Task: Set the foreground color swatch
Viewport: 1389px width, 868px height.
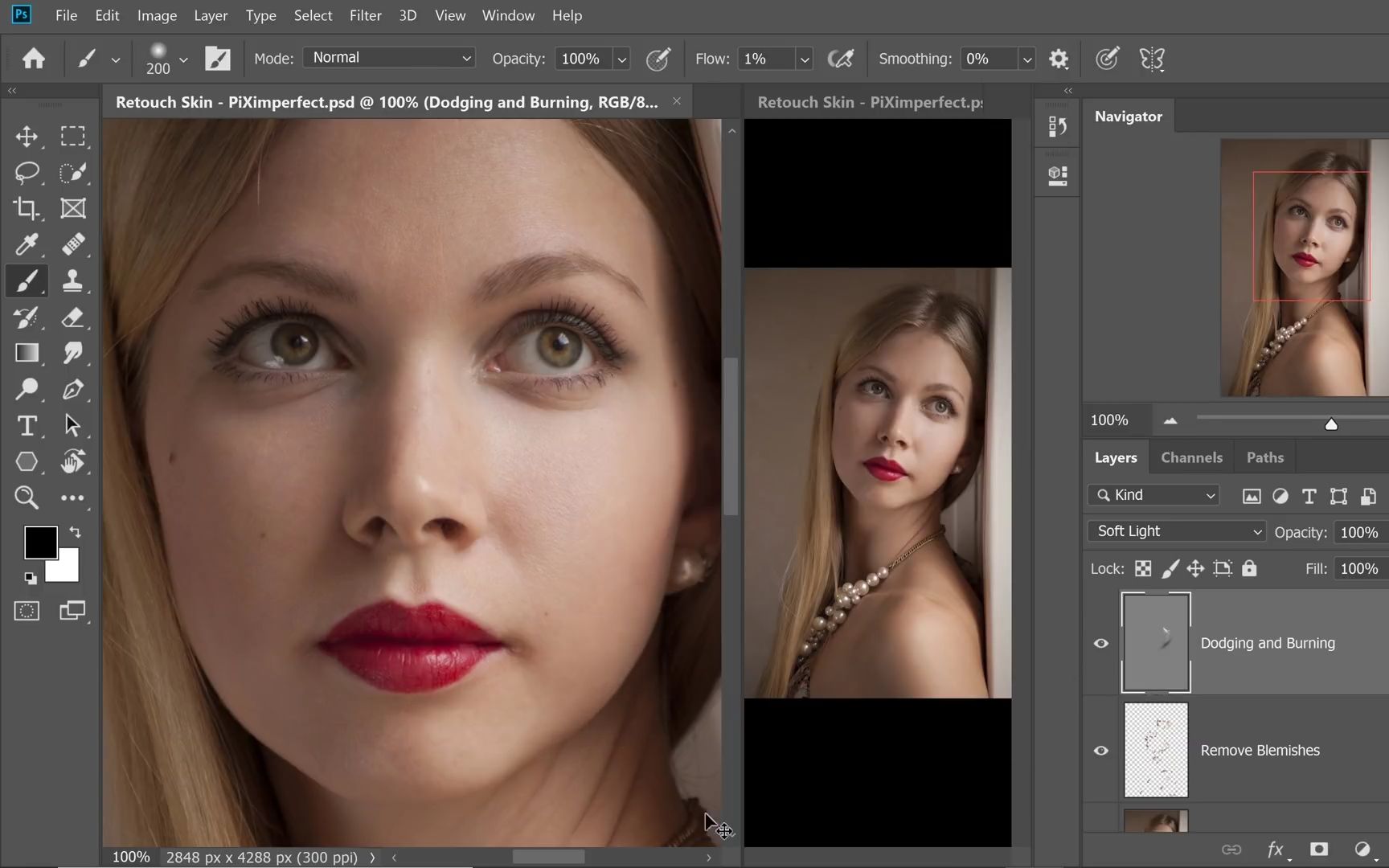Action: click(42, 542)
